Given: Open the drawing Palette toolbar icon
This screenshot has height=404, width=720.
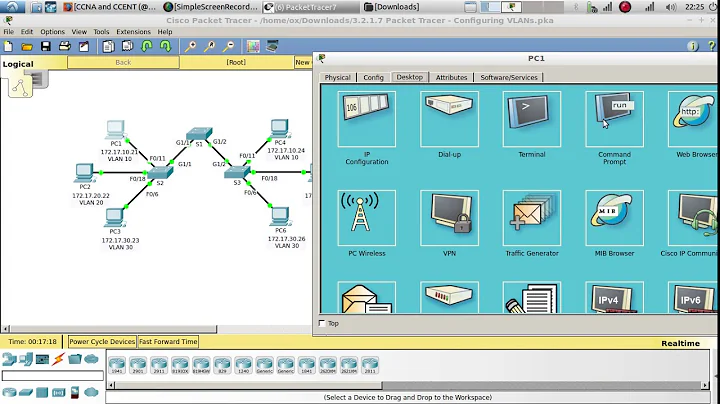Looking at the screenshot, I should tap(253, 46).
